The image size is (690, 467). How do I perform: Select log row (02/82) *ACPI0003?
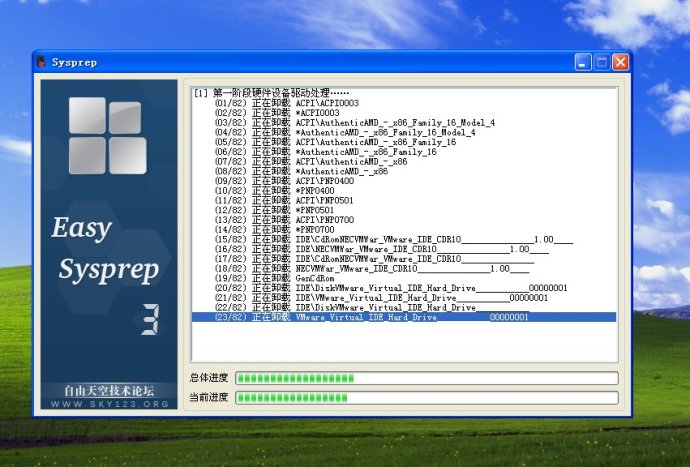point(404,113)
